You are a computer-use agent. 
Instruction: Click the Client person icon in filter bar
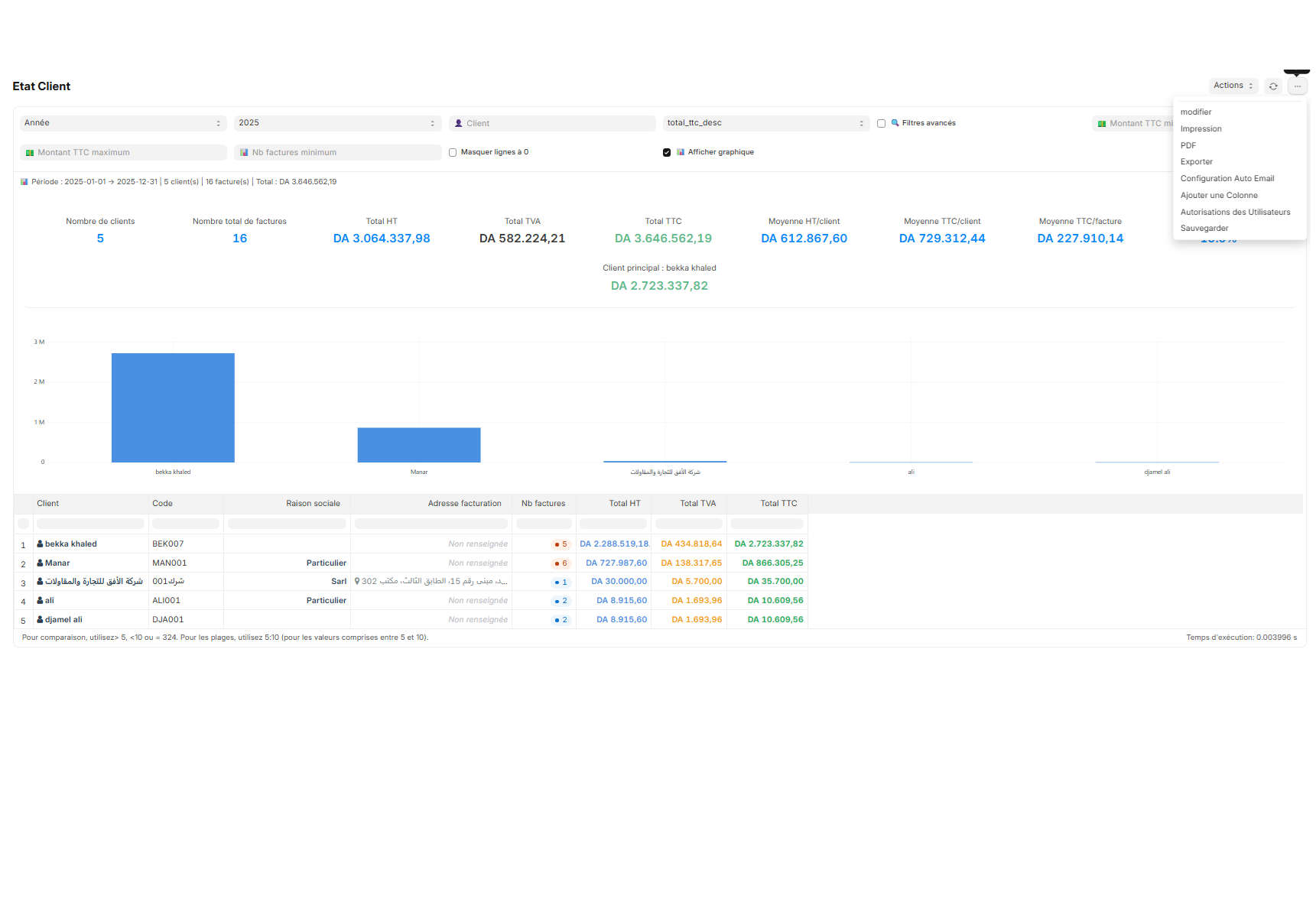point(457,123)
